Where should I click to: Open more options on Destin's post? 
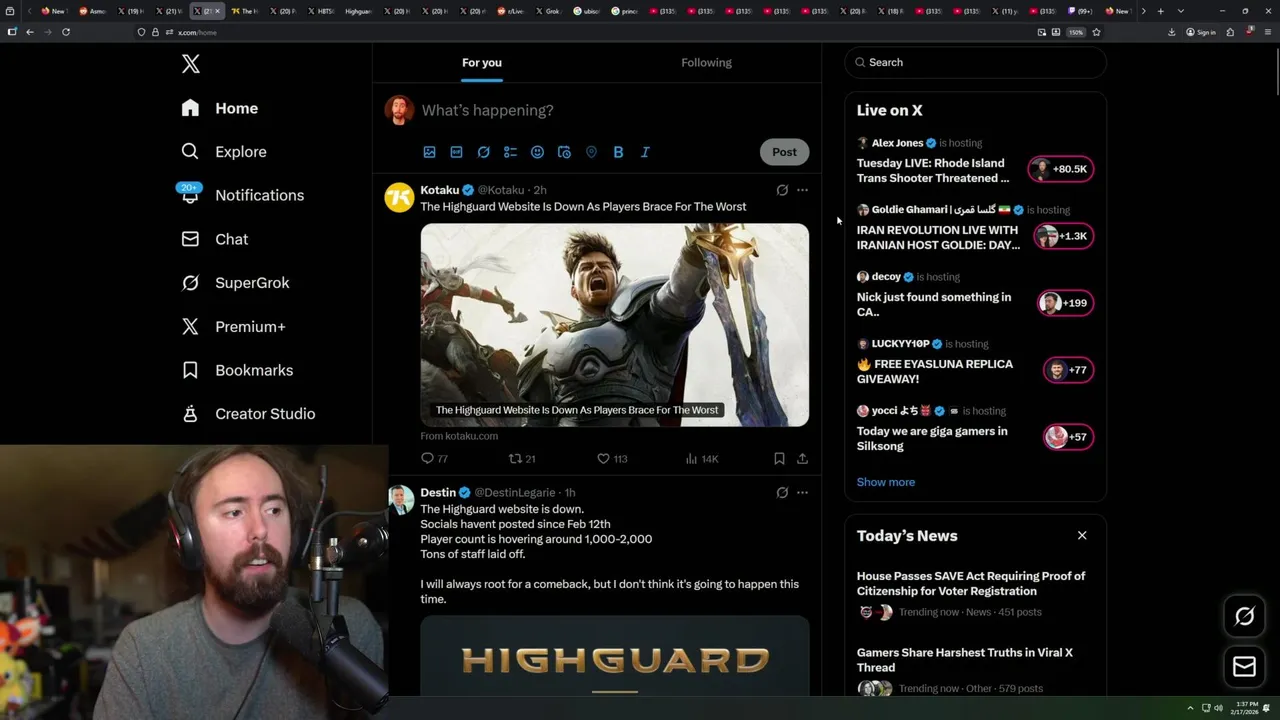802,492
